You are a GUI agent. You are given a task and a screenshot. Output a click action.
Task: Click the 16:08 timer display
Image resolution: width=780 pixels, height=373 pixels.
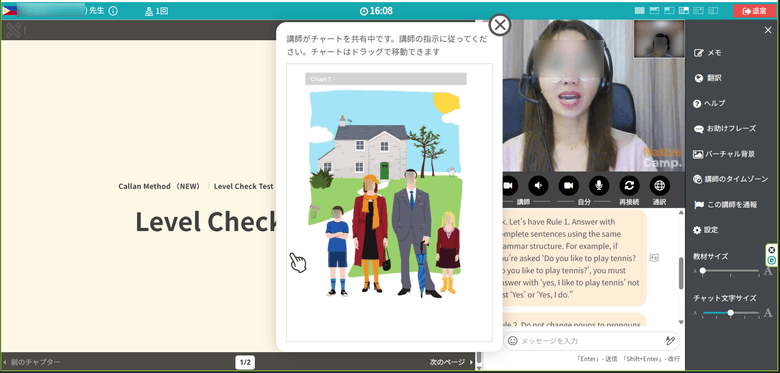[376, 11]
